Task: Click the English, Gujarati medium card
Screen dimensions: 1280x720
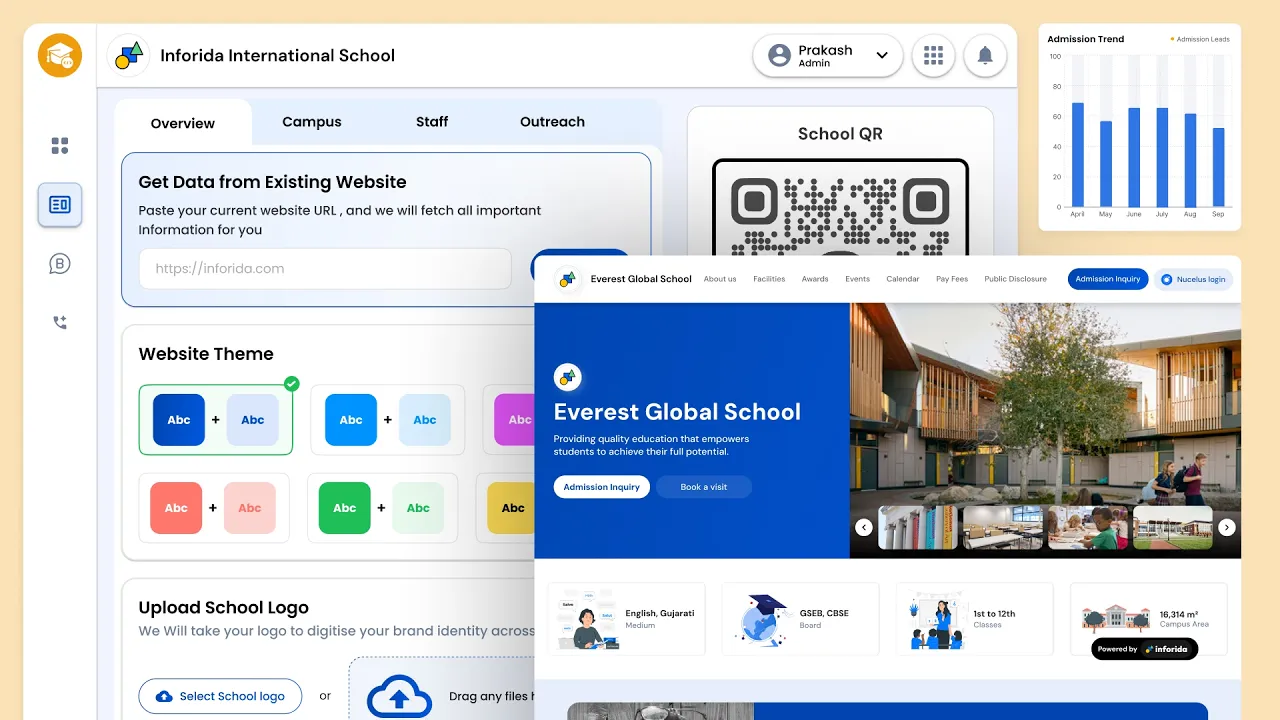Action: 627,619
